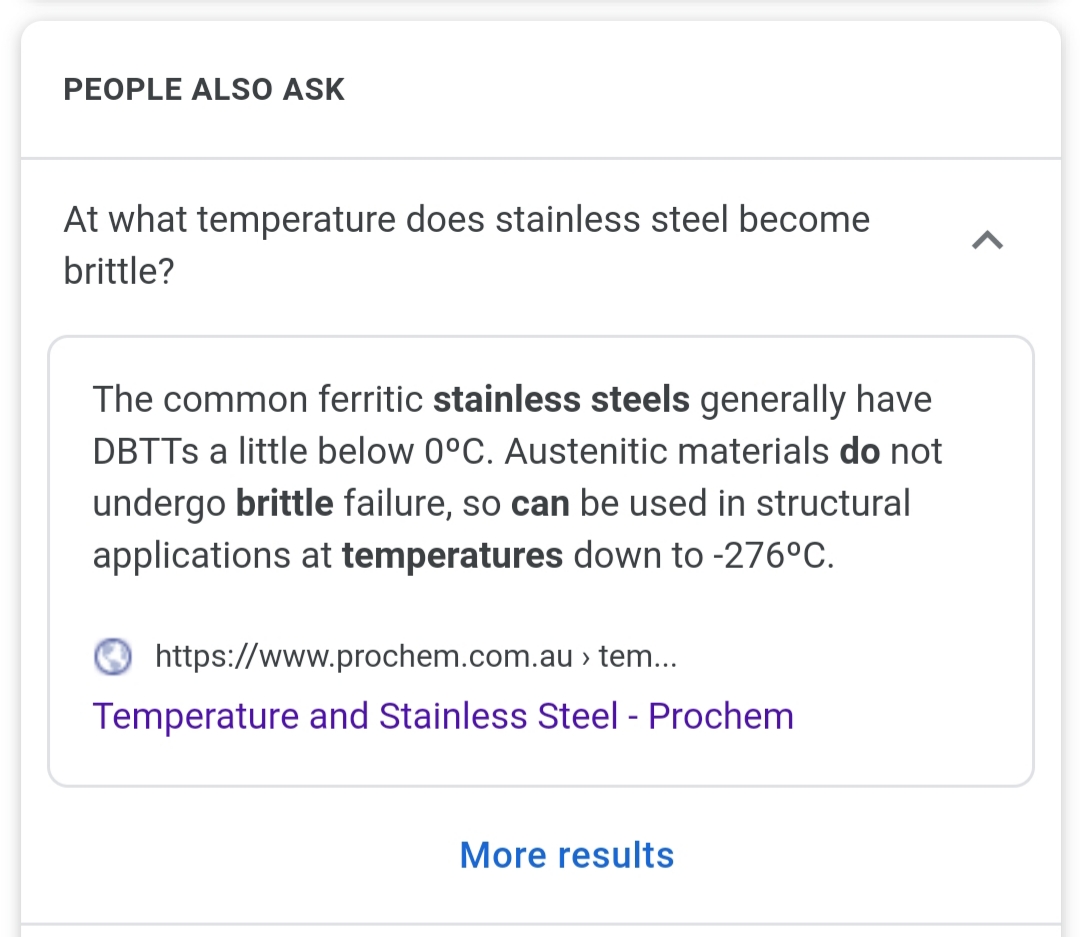Image resolution: width=1080 pixels, height=937 pixels.
Task: Click the bold word 'can' in the answer
Action: pos(540,504)
